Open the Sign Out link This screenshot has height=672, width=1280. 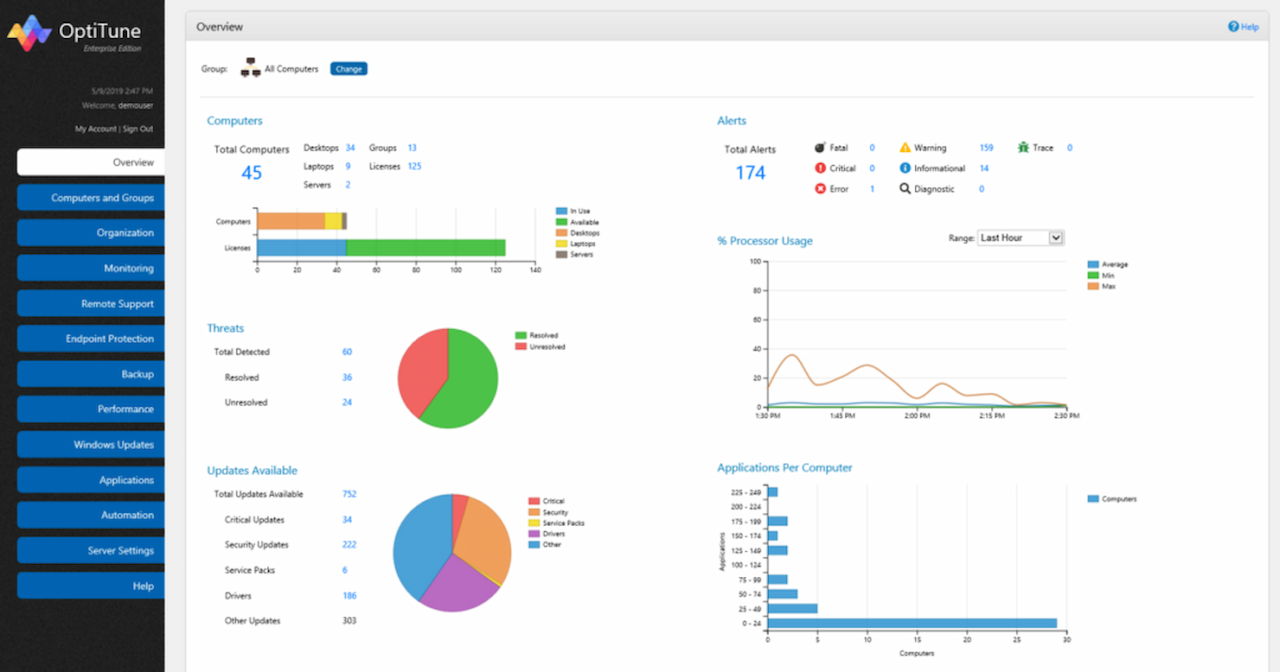(138, 128)
